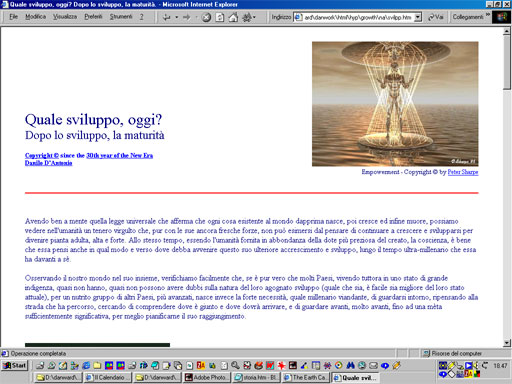Open the Visualizza menu

click(x=65, y=17)
